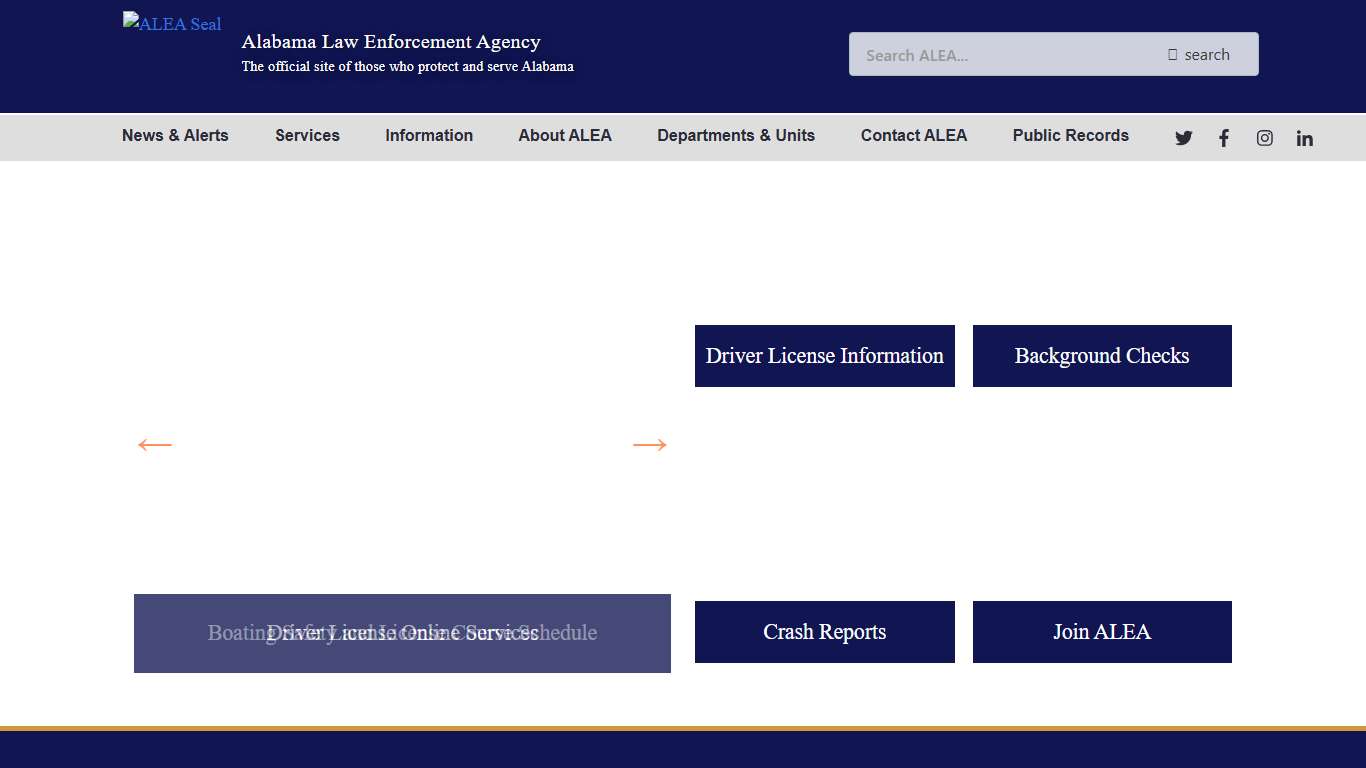Click the ALEA Seal logo
This screenshot has height=768, width=1366.
(x=171, y=23)
